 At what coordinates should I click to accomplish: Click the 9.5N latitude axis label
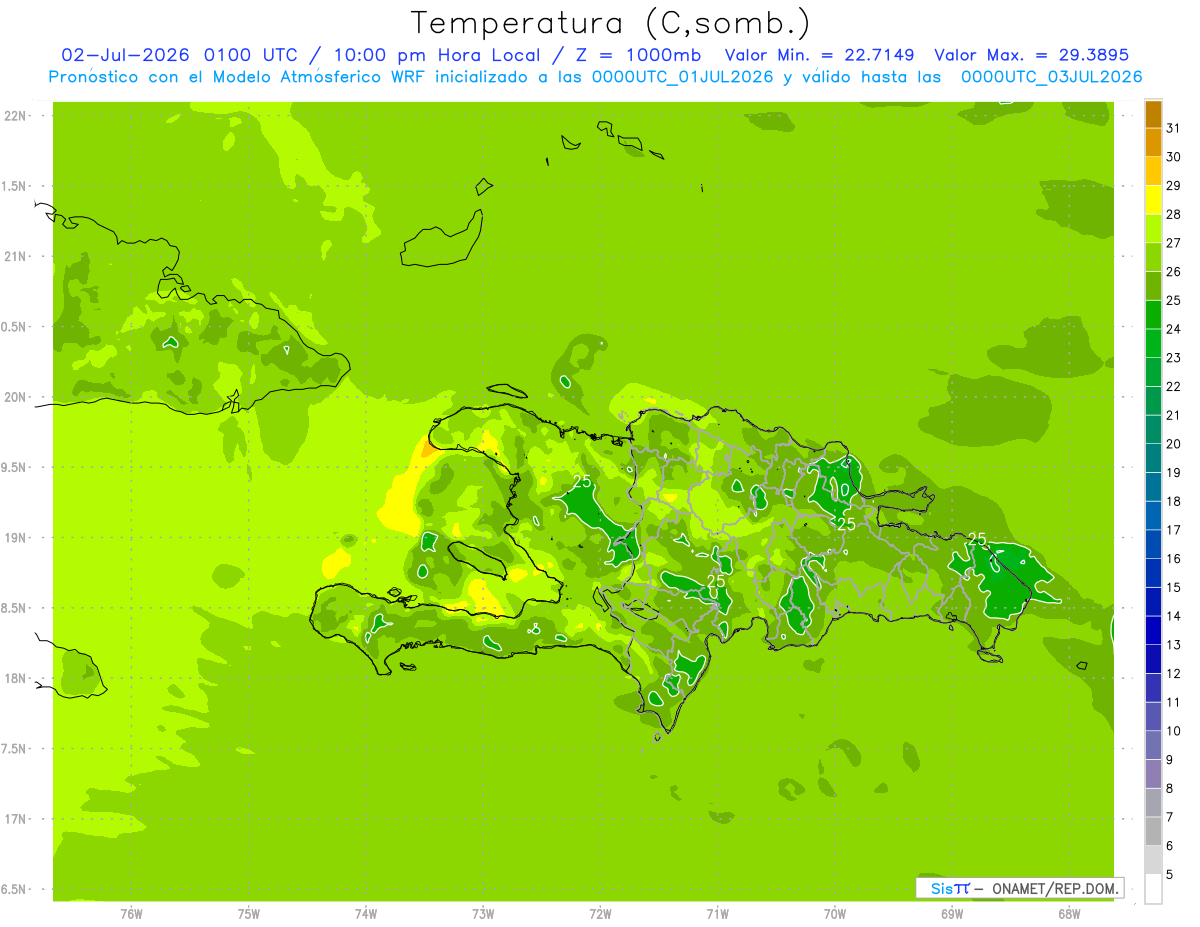(15, 467)
